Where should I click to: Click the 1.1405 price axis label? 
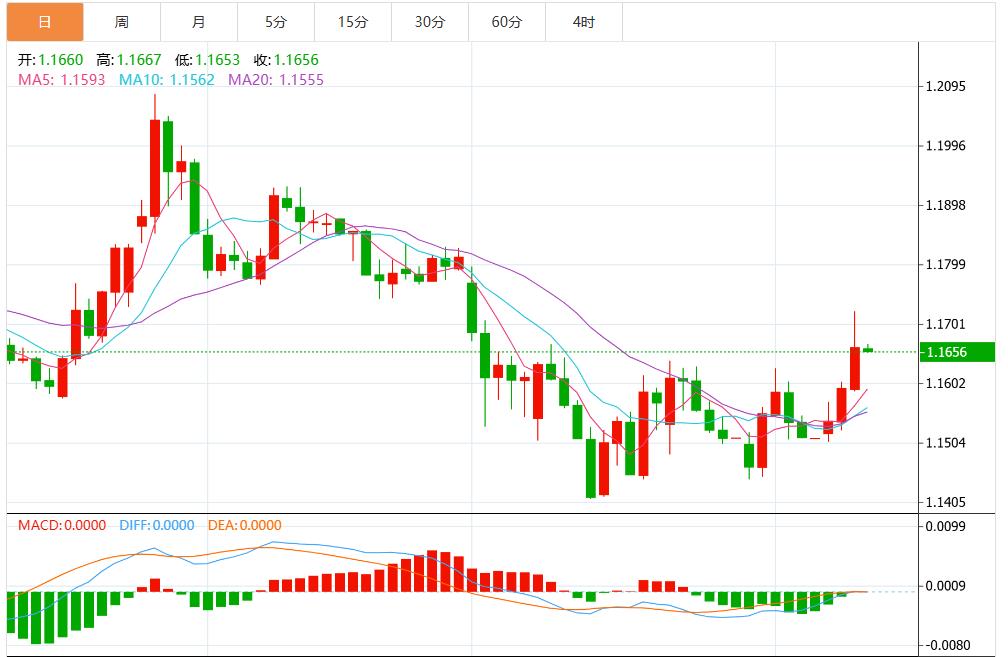tap(945, 502)
